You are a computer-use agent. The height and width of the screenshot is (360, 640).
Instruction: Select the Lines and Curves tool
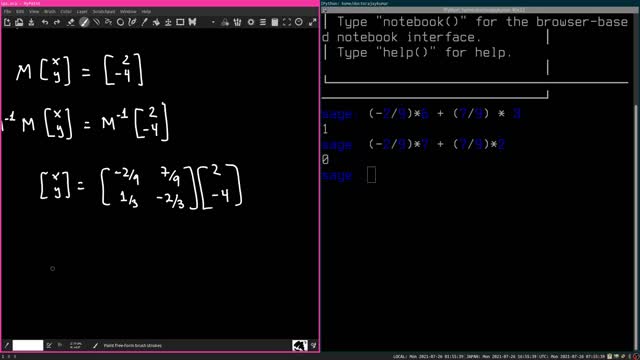click(96, 22)
